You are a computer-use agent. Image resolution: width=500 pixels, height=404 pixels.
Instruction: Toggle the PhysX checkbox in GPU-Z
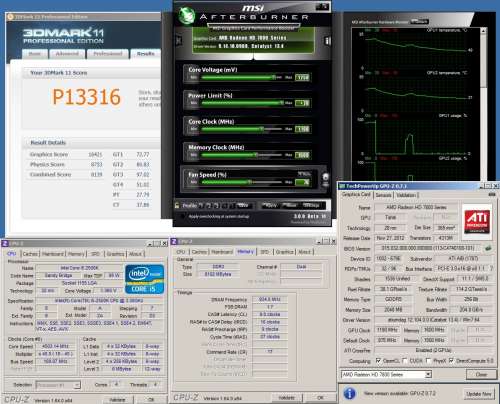click(x=428, y=361)
